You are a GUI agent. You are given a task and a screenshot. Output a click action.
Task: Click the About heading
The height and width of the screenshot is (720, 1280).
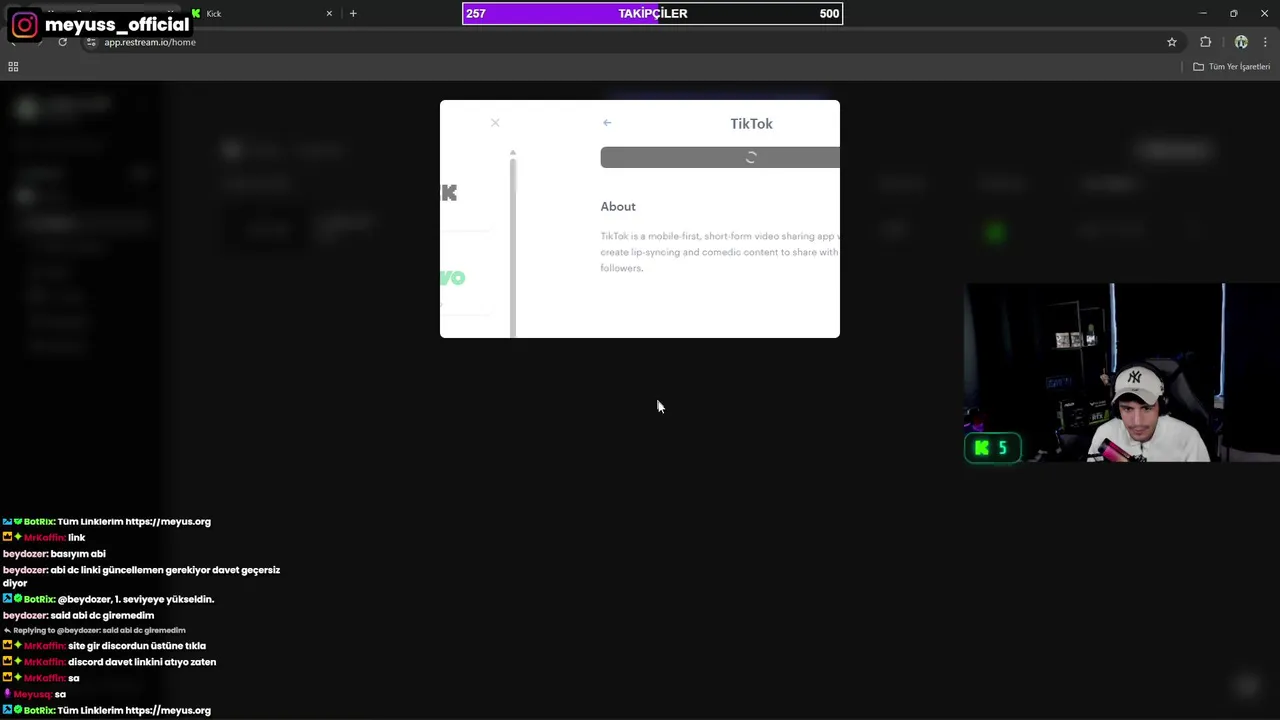click(618, 207)
